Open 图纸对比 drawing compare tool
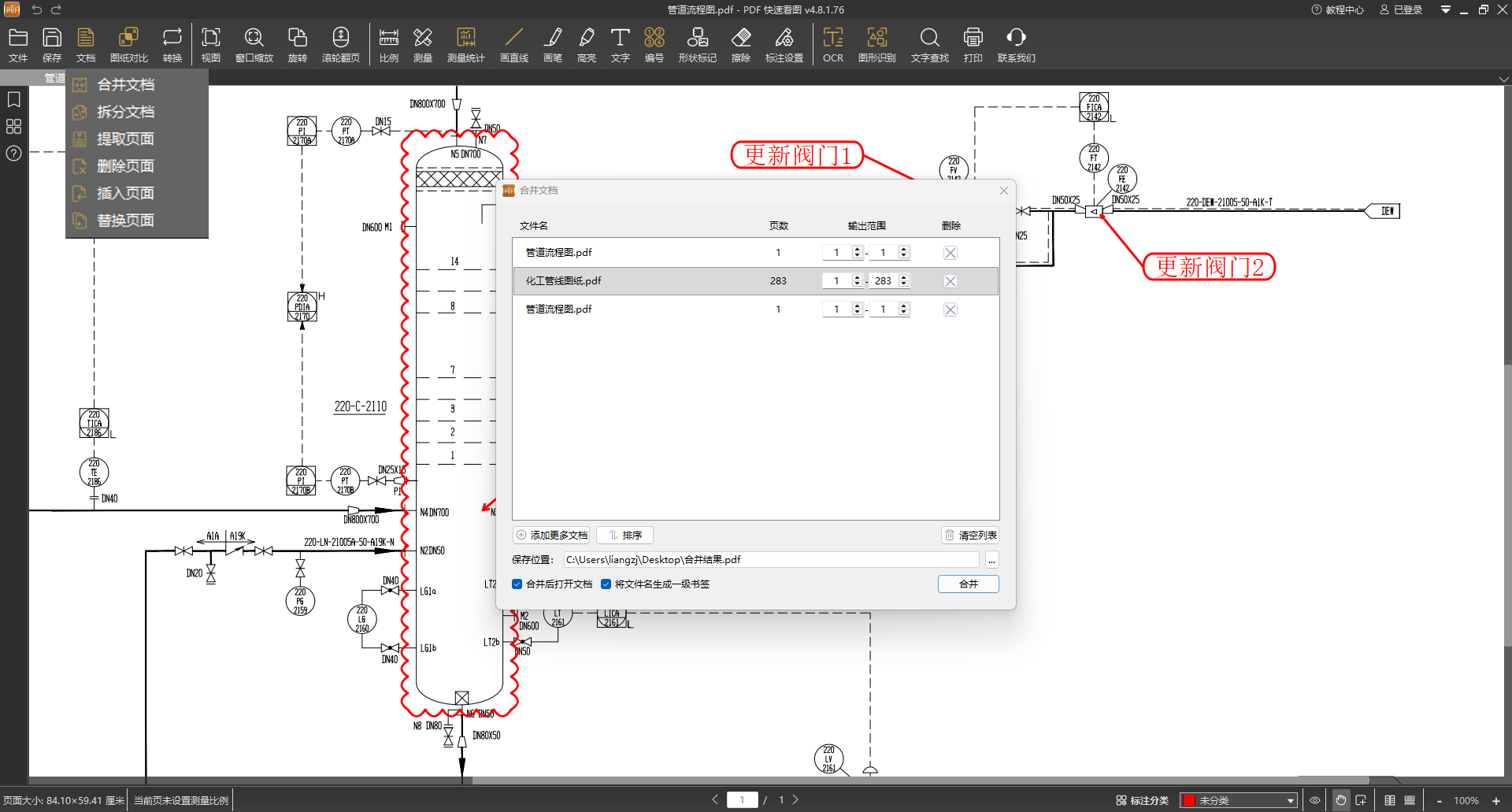The width and height of the screenshot is (1512, 812). pyautogui.click(x=128, y=45)
